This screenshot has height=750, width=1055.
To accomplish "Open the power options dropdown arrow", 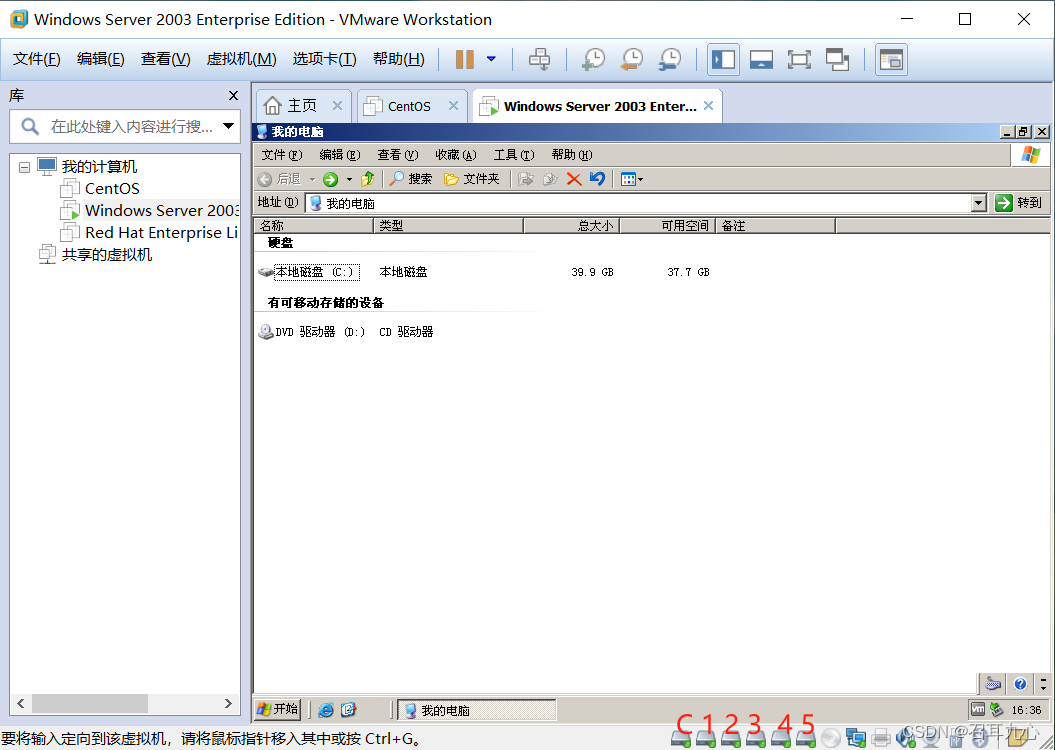I will (491, 59).
